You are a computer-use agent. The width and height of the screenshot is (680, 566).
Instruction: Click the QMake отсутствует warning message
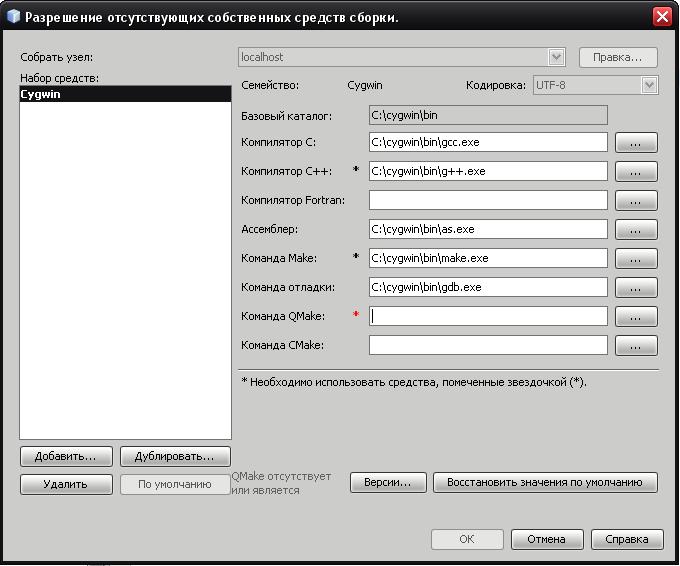[281, 483]
